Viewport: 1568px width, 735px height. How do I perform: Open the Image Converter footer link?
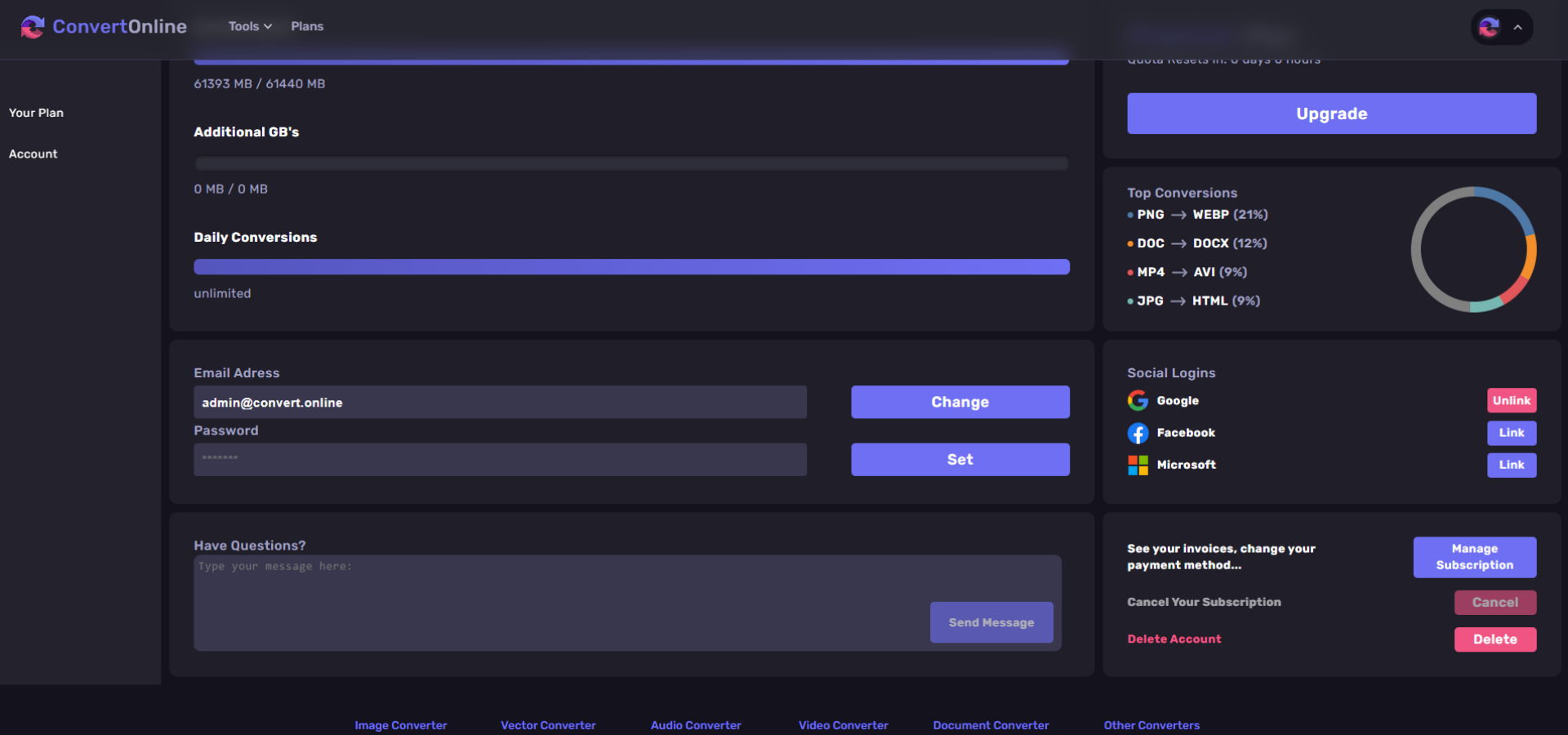pyautogui.click(x=401, y=725)
